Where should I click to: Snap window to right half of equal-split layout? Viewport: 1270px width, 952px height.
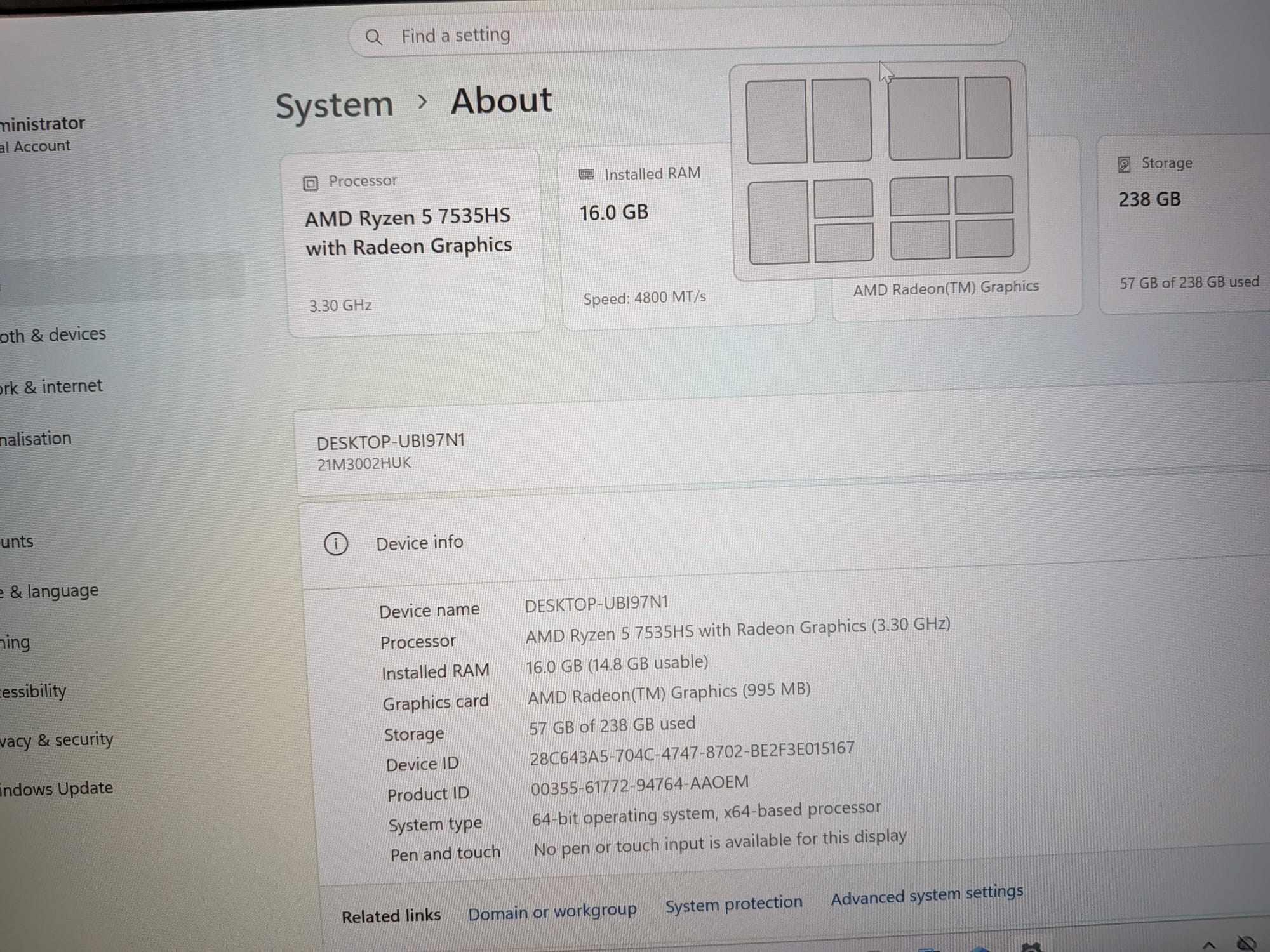coord(842,121)
